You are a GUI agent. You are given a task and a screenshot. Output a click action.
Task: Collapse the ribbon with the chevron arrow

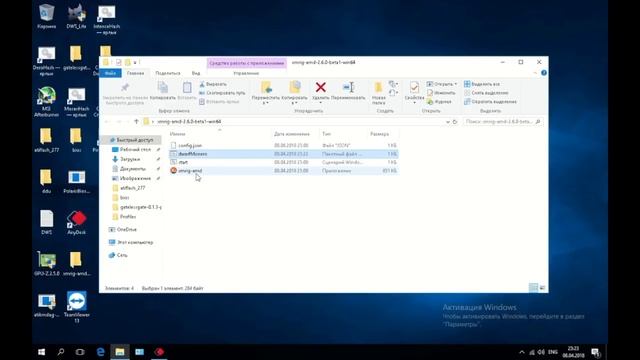pos(535,73)
